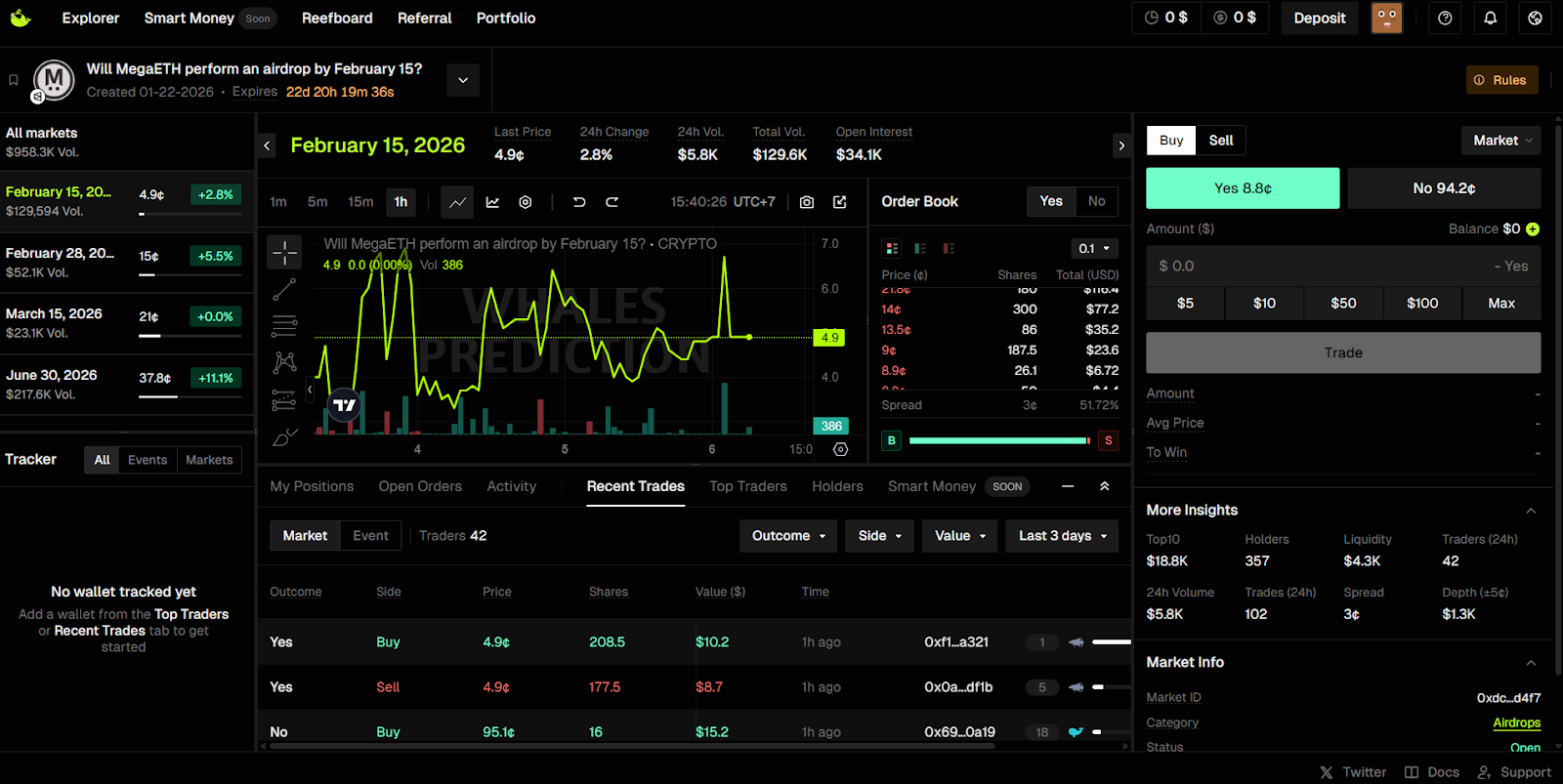Open the user avatar profile
This screenshot has width=1563, height=784.
click(1387, 18)
